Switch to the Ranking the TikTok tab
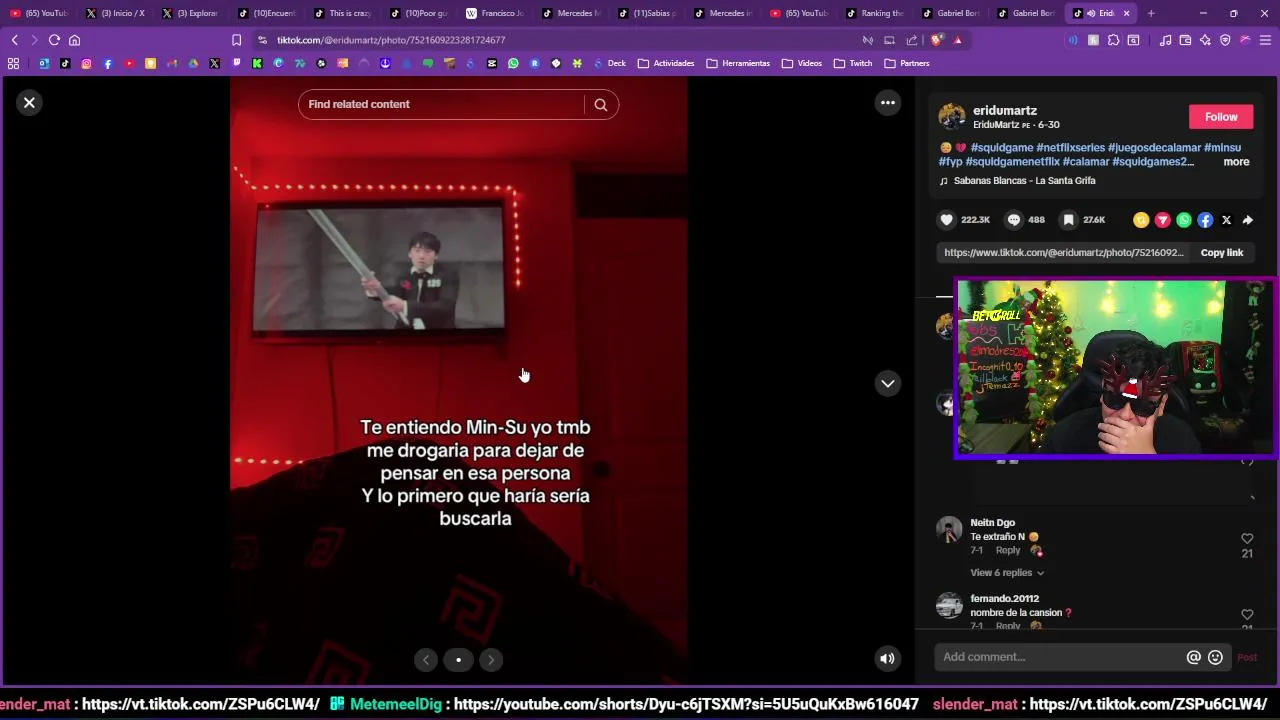Viewport: 1280px width, 720px height. tap(875, 13)
